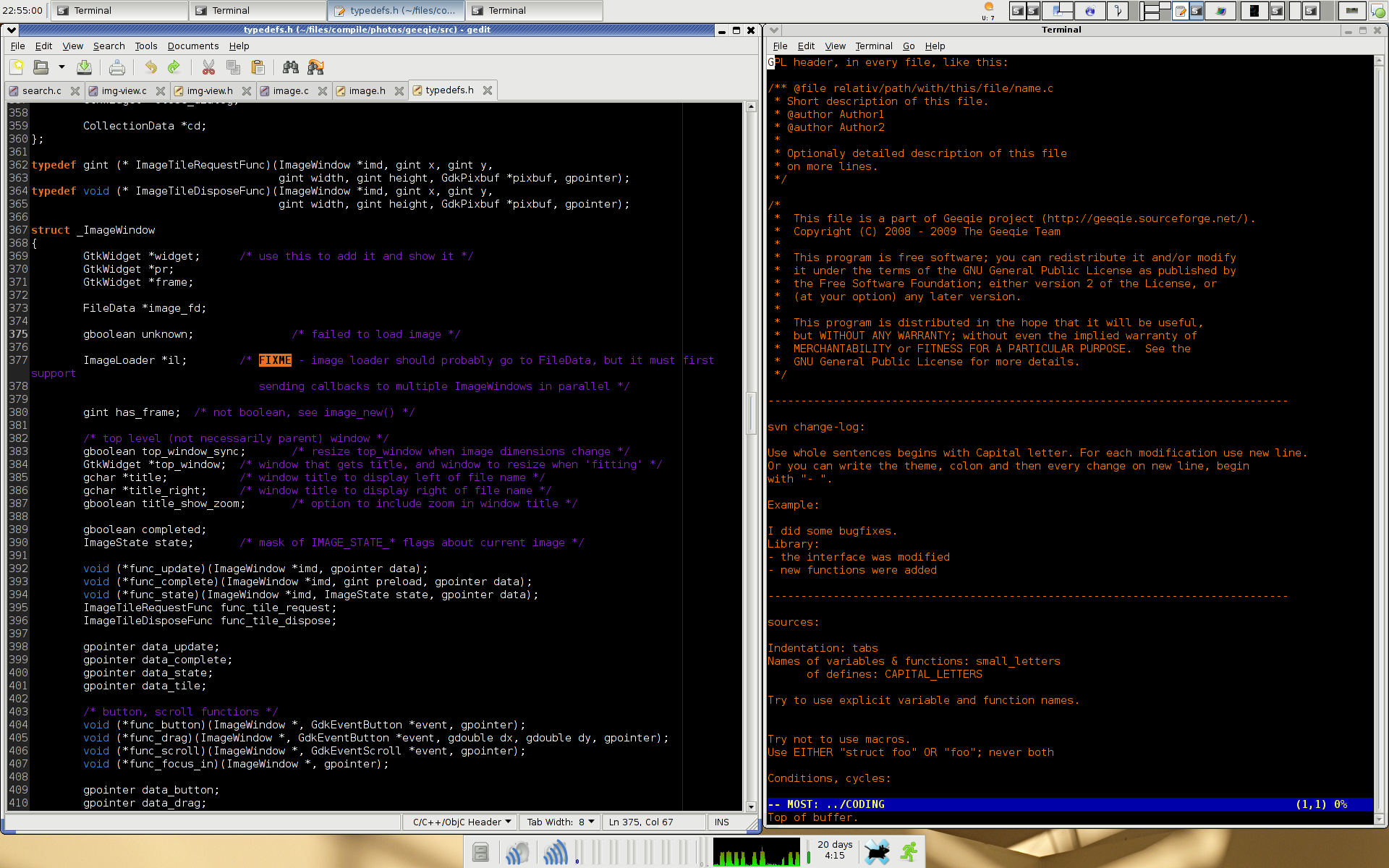Click Terminal window scrollbar up arrow
This screenshot has height=868, width=1389.
coord(1379,61)
